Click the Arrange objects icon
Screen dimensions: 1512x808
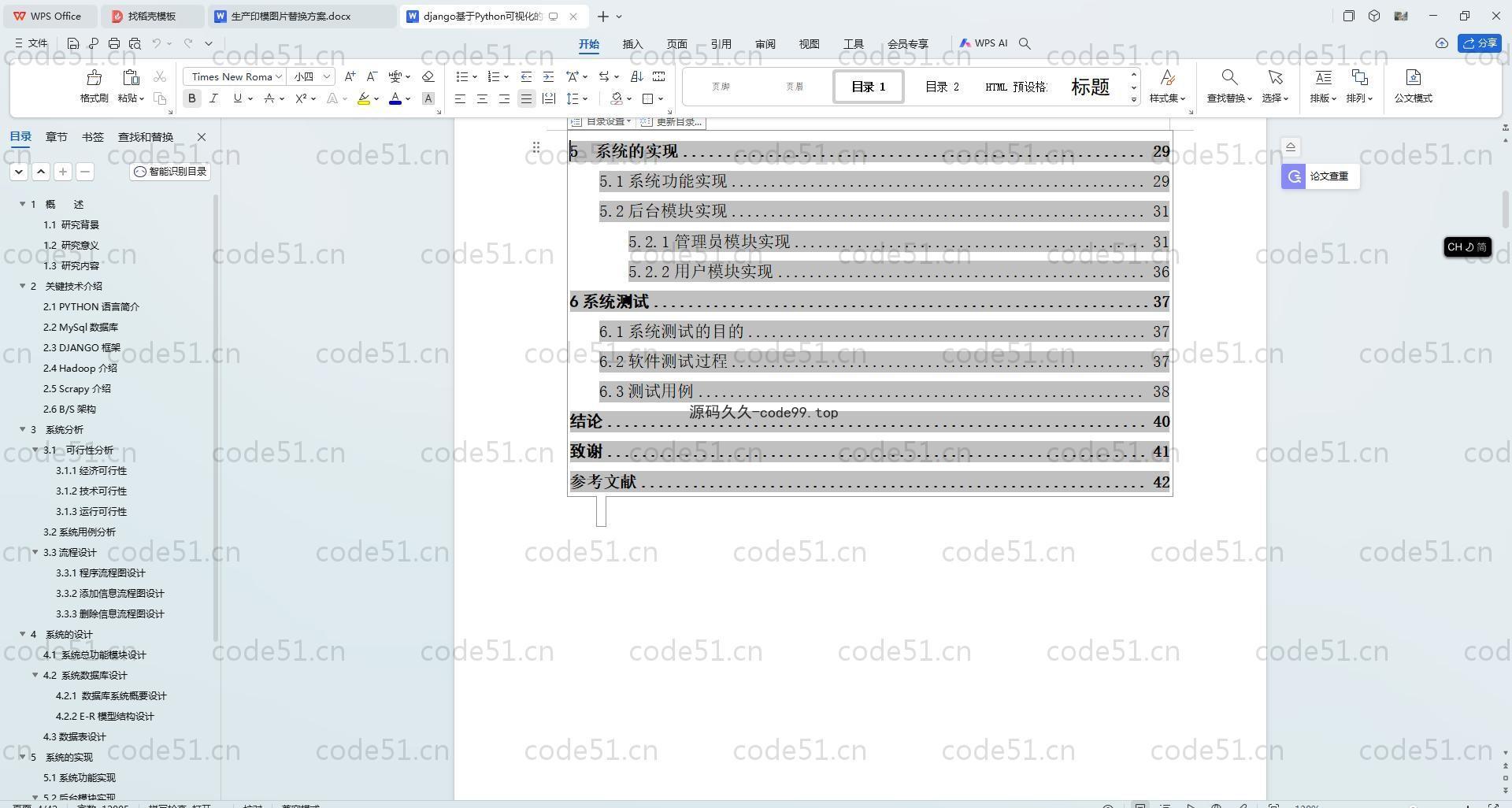click(x=1359, y=77)
